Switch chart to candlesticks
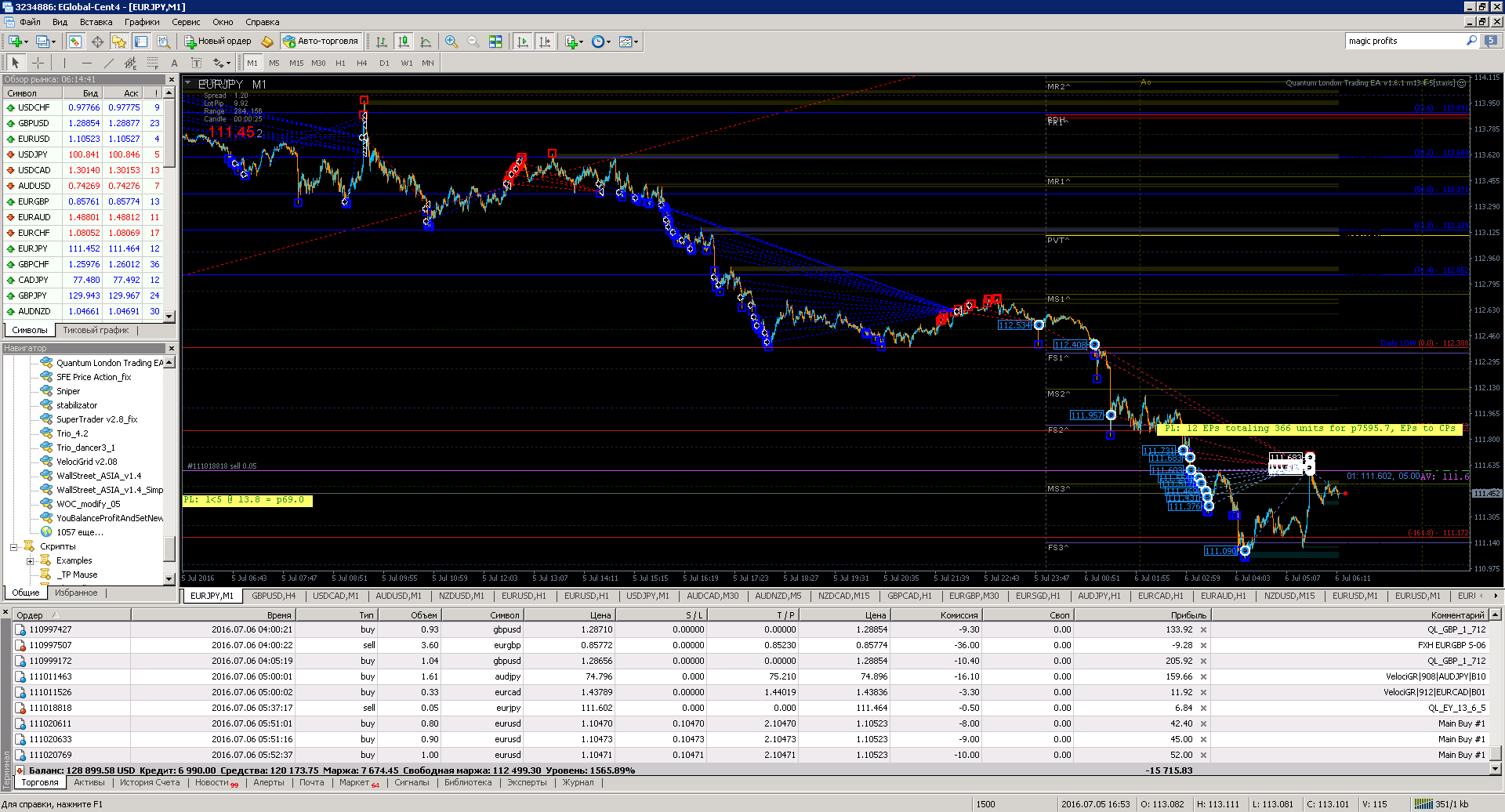 pos(404,42)
